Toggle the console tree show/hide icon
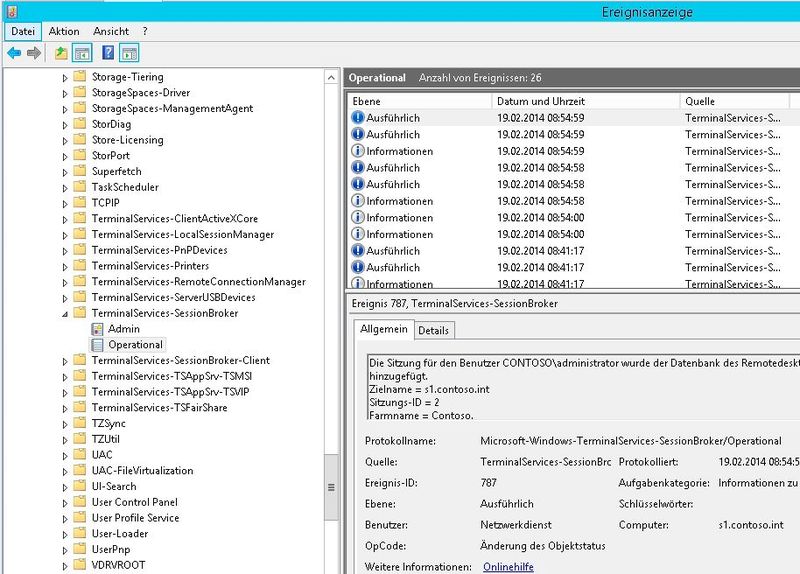The image size is (800, 574). (82, 53)
